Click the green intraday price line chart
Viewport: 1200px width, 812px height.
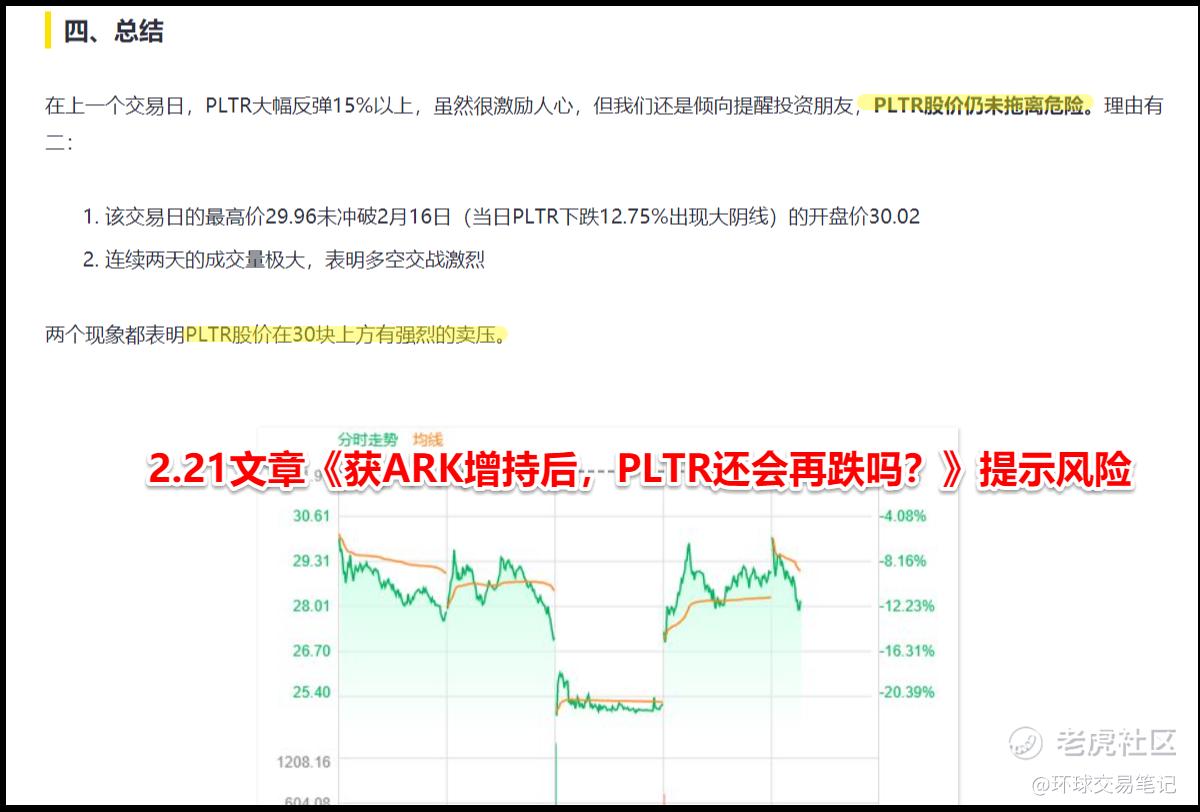click(x=570, y=625)
